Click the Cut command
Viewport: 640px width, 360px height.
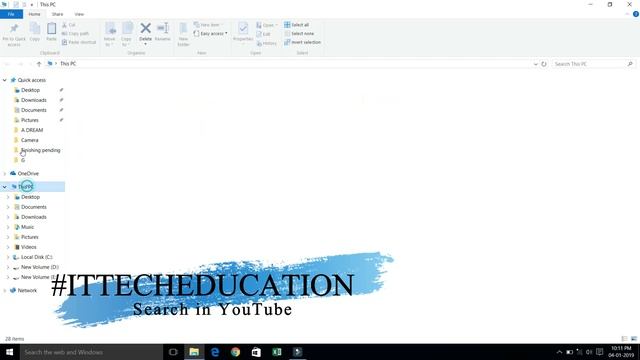(x=69, y=25)
